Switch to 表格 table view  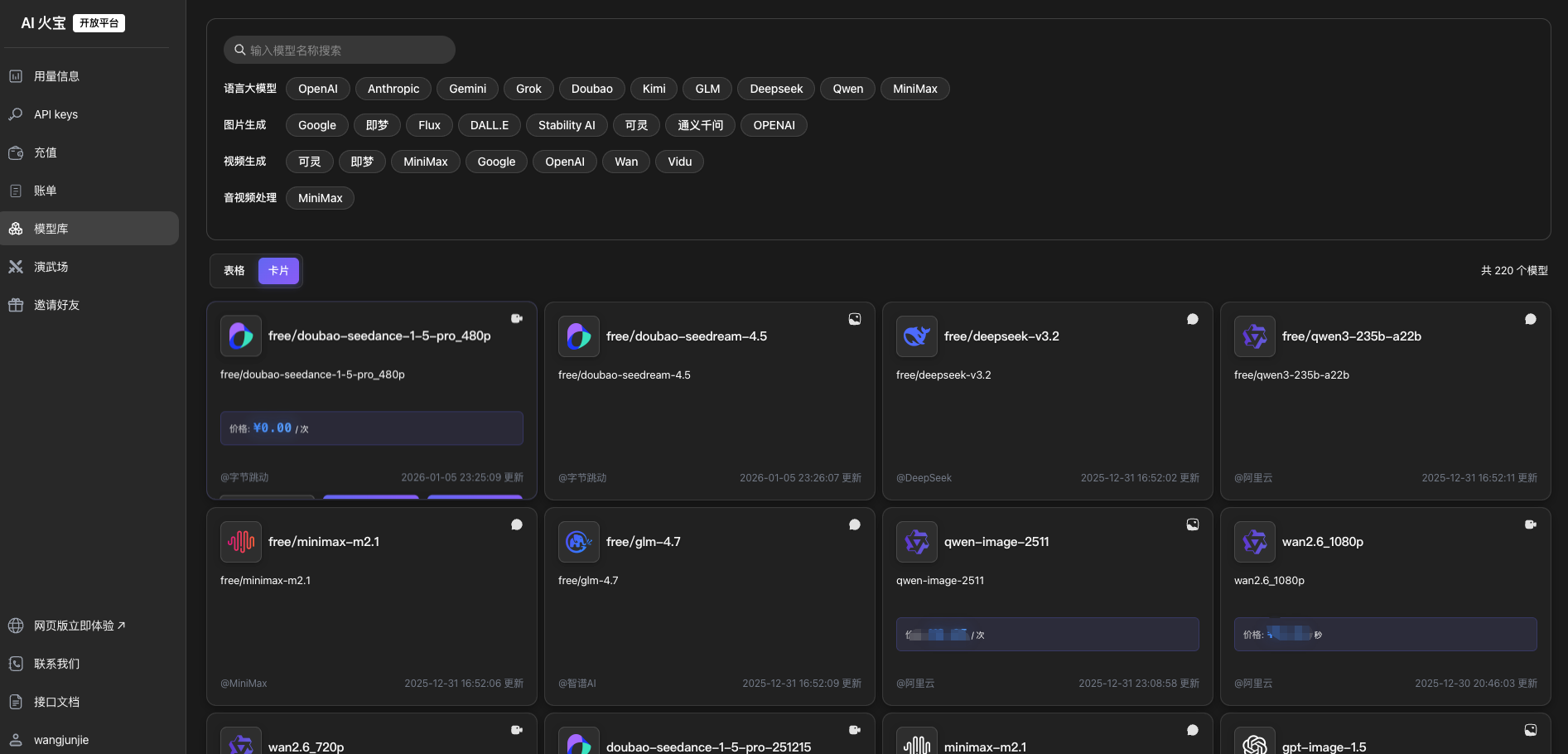234,271
